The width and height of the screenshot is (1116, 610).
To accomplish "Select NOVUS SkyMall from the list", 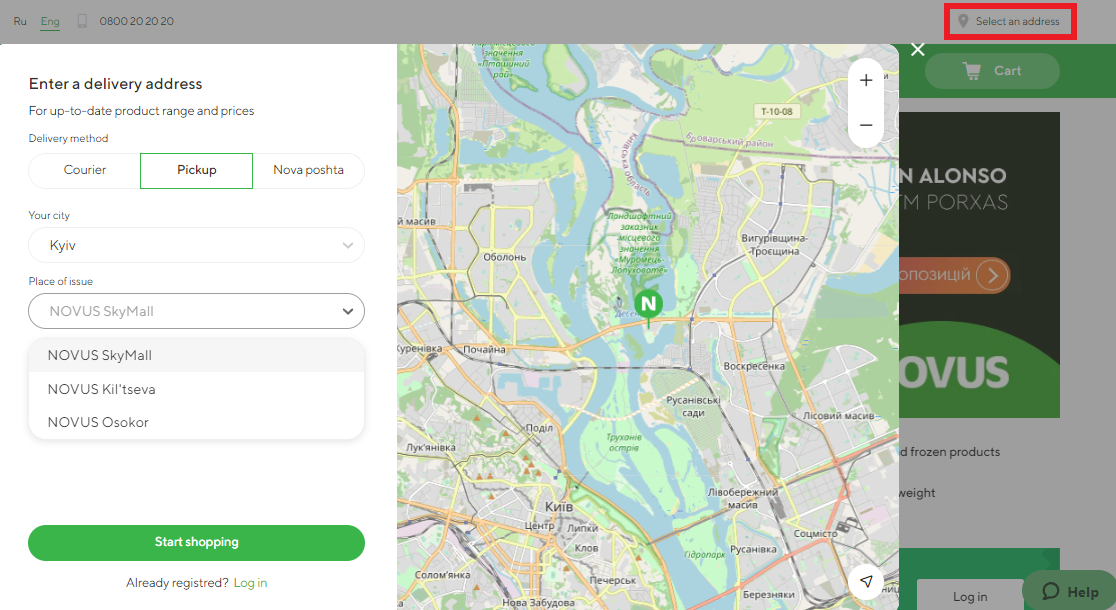I will point(196,355).
